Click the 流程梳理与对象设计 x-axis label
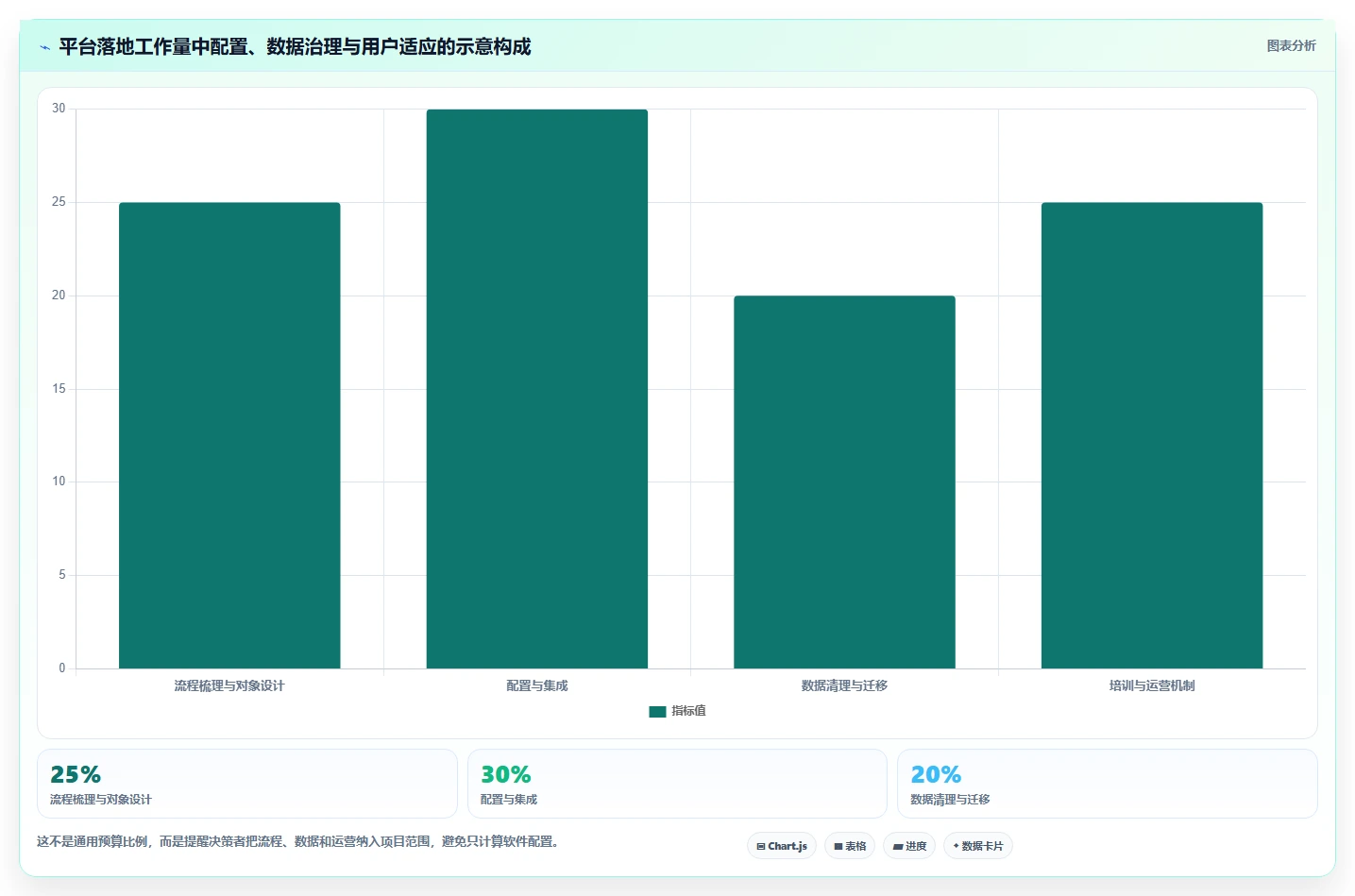 pos(229,685)
